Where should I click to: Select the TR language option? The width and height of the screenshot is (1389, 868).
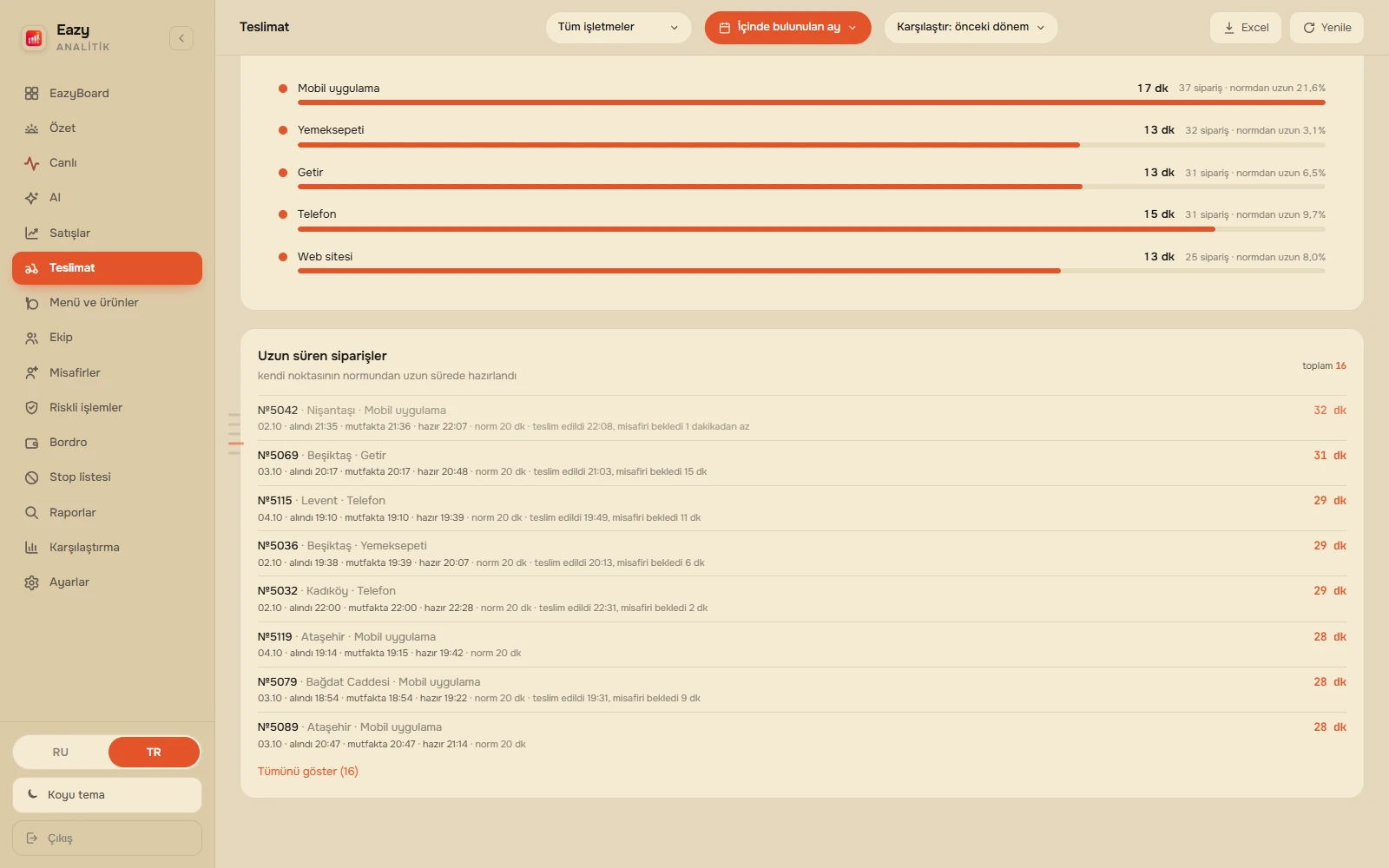click(154, 753)
